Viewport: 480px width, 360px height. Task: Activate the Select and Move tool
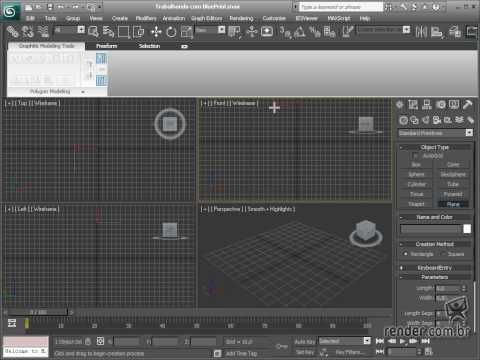pyautogui.click(x=156, y=32)
